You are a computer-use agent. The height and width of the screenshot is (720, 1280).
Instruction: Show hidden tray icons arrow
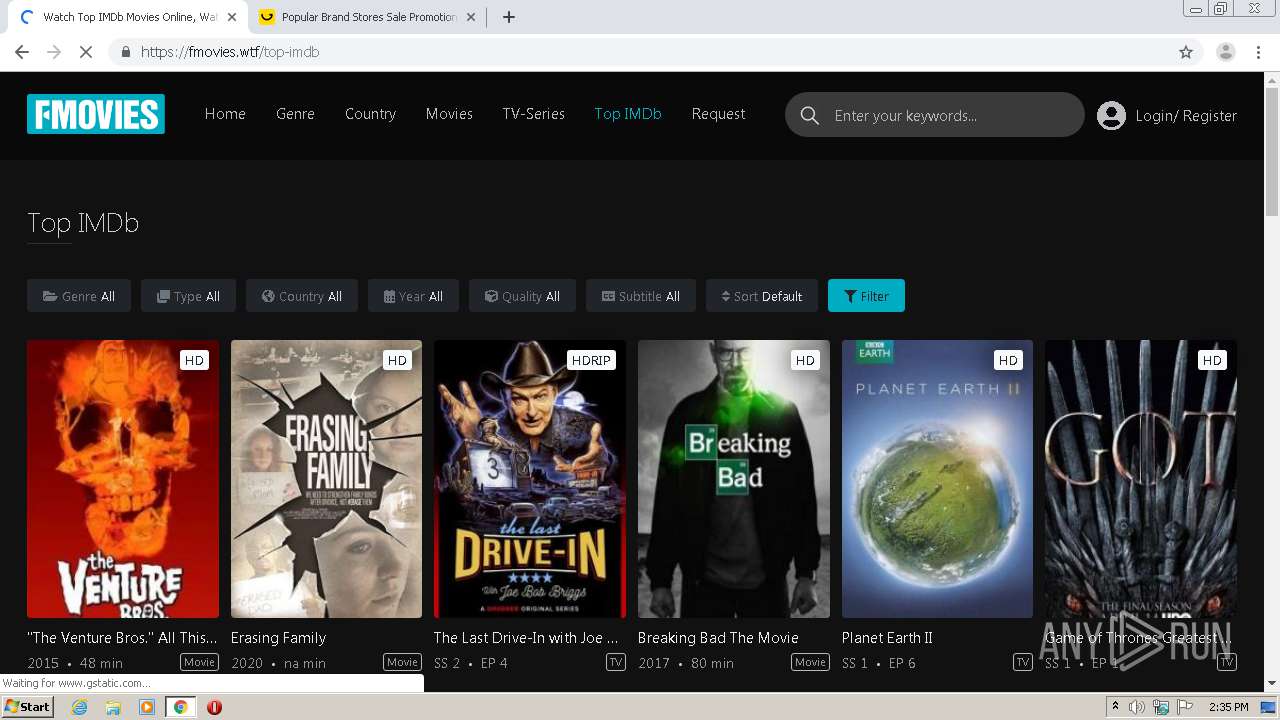tap(1115, 707)
